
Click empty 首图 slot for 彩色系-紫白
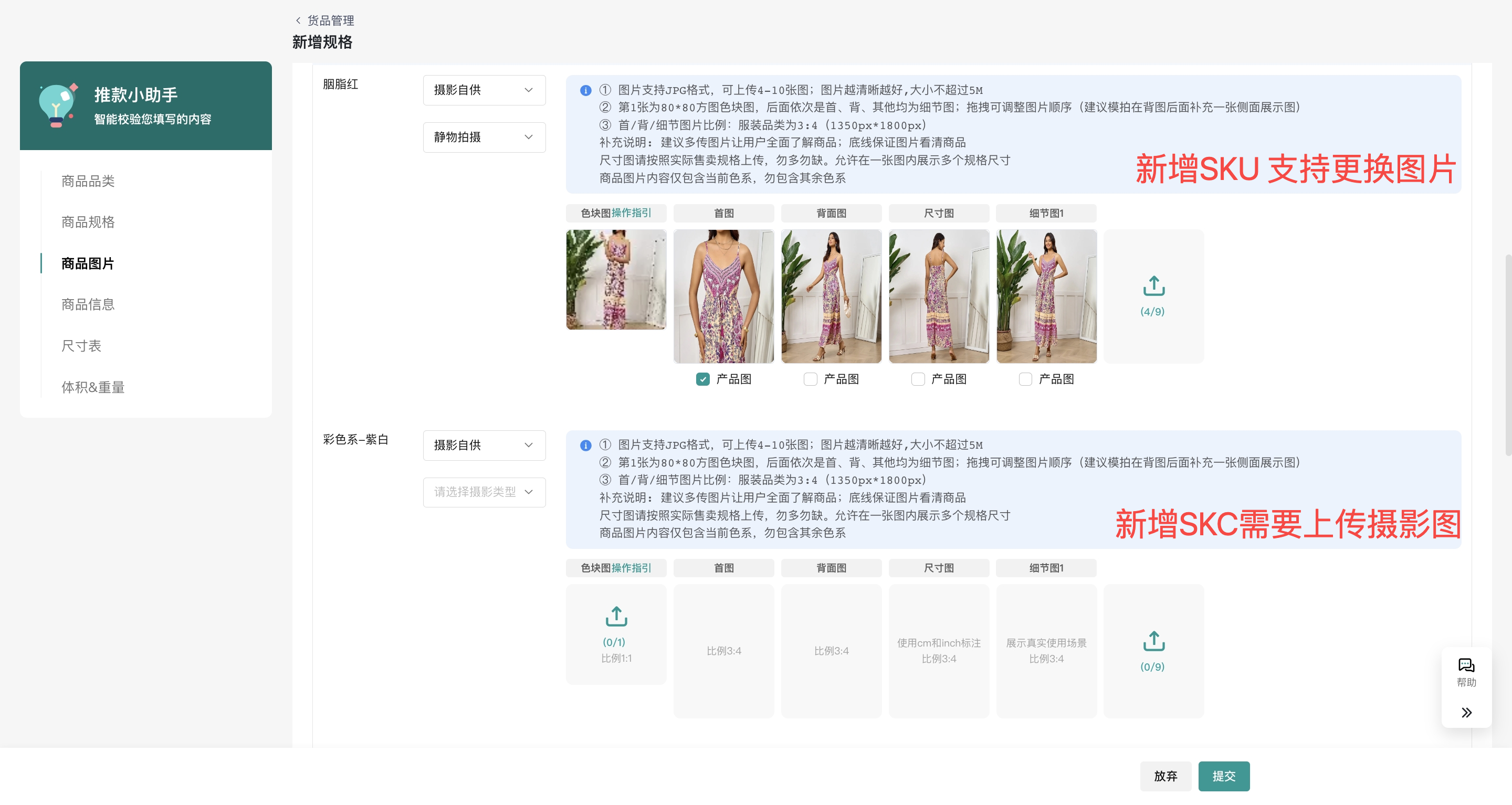724,651
